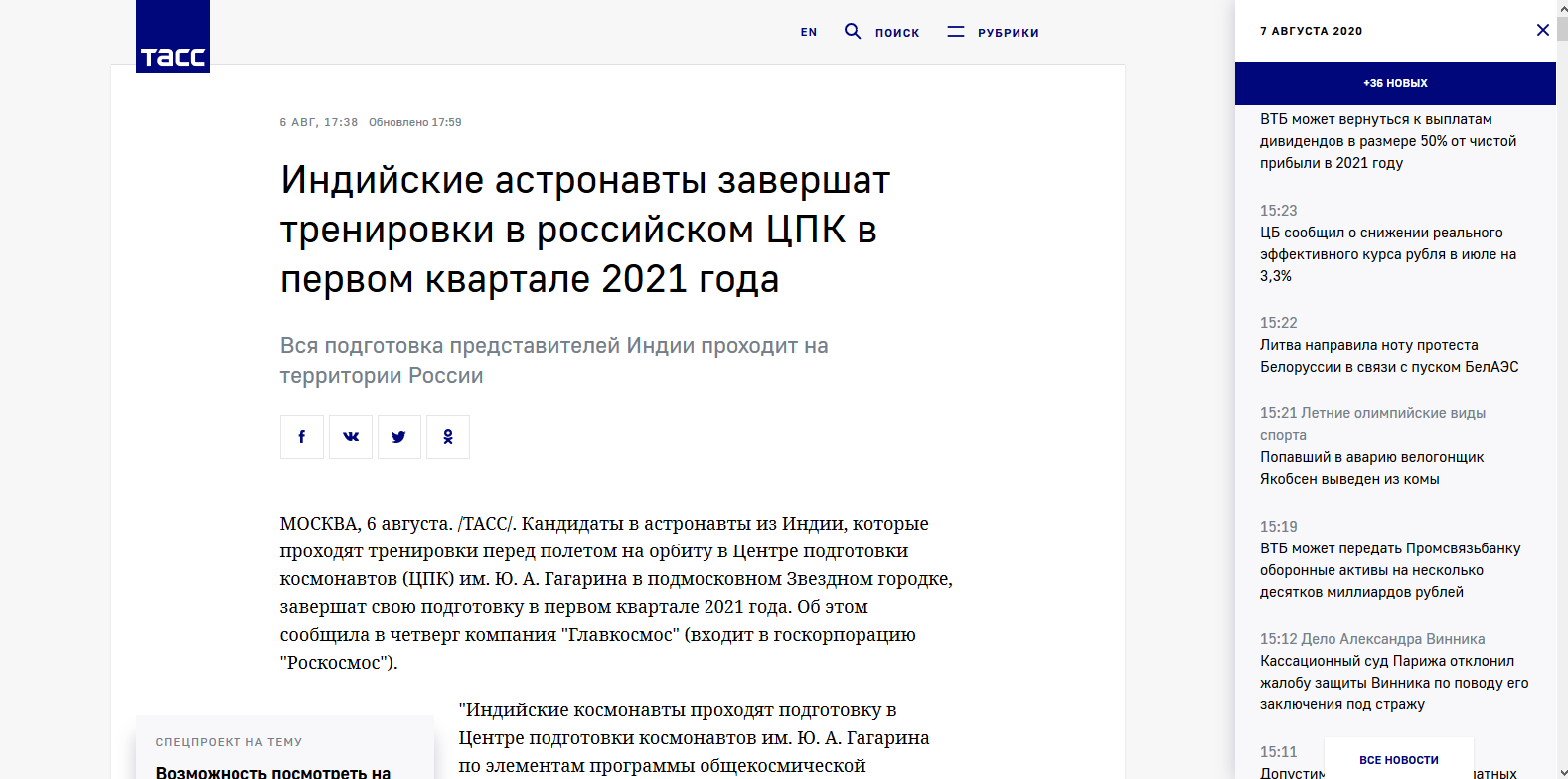
Task: Open the TASS logo homepage link
Action: 173,36
